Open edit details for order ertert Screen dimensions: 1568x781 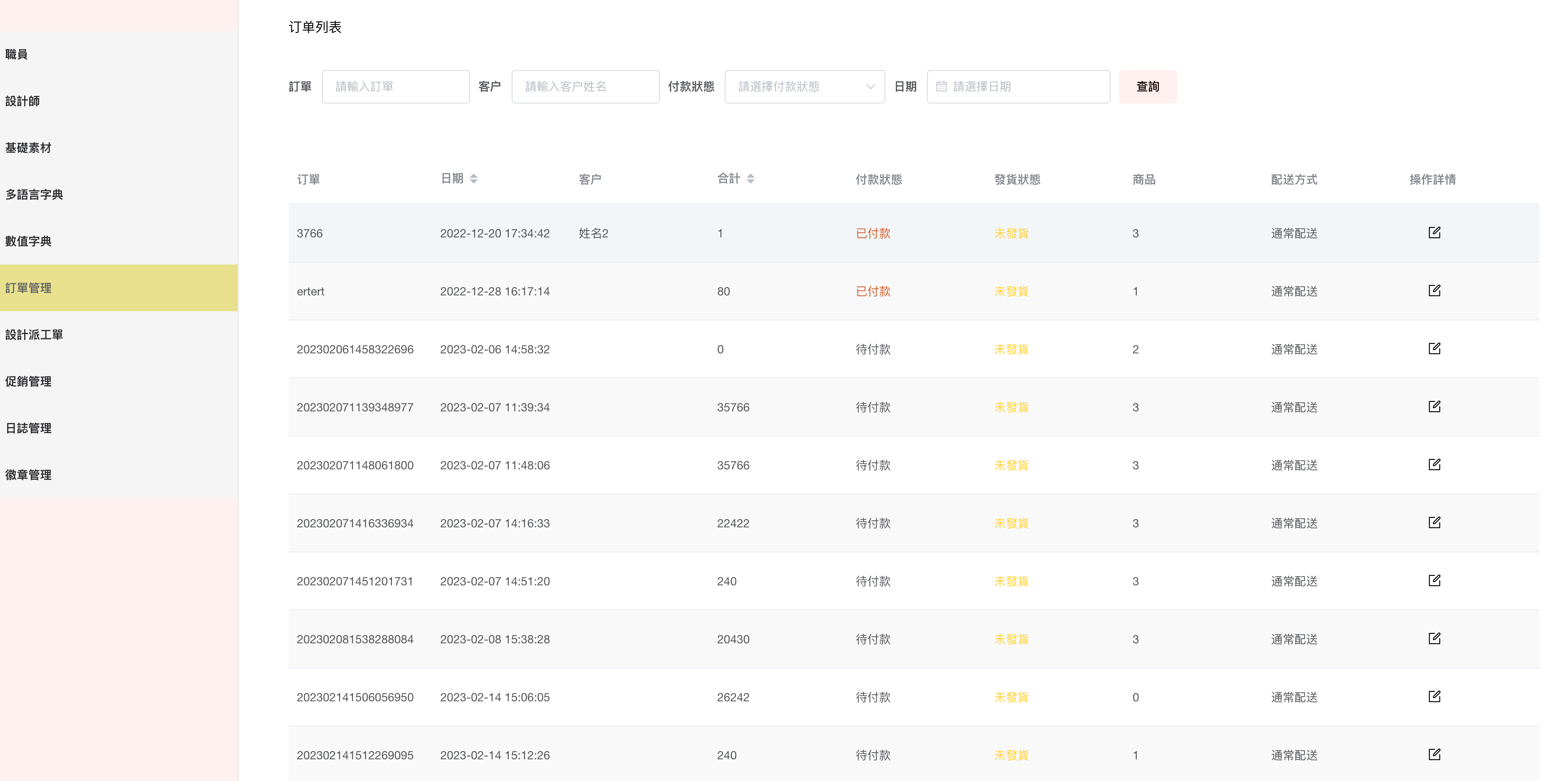point(1434,290)
